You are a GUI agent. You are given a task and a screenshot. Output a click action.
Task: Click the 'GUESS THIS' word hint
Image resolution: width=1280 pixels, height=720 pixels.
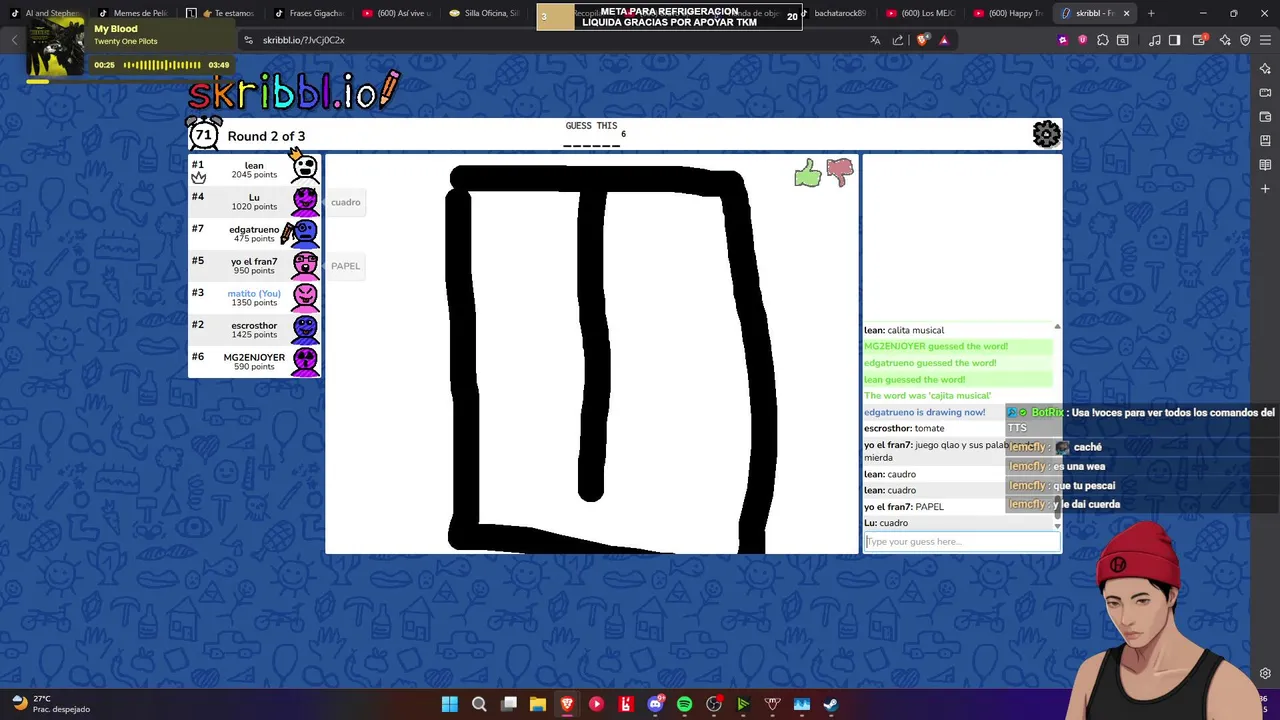click(x=592, y=126)
